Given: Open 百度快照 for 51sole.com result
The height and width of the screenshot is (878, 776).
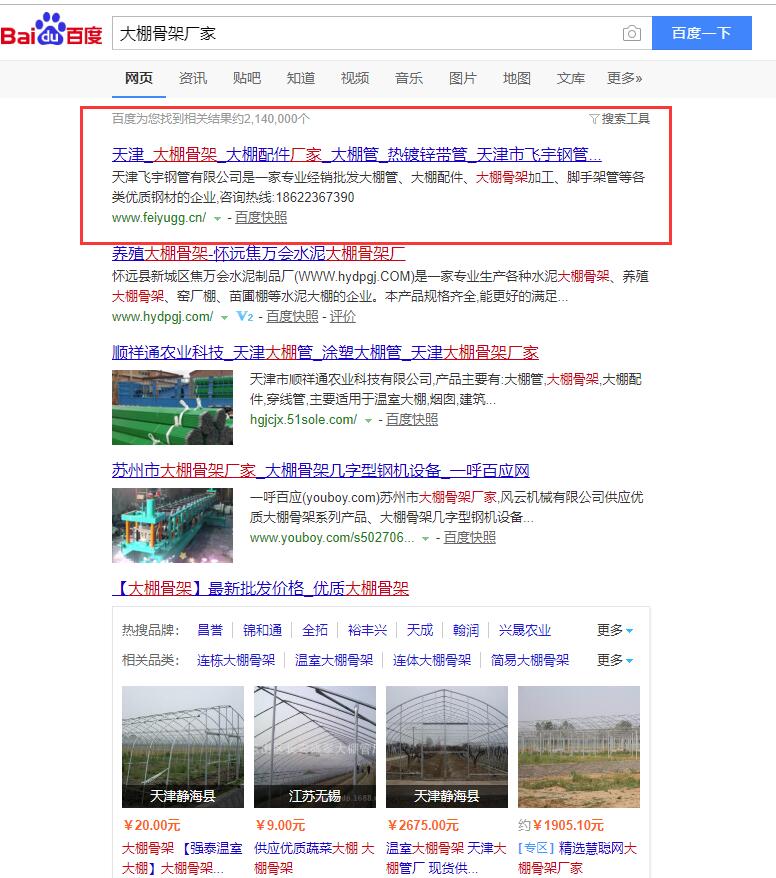Looking at the screenshot, I should (x=412, y=419).
